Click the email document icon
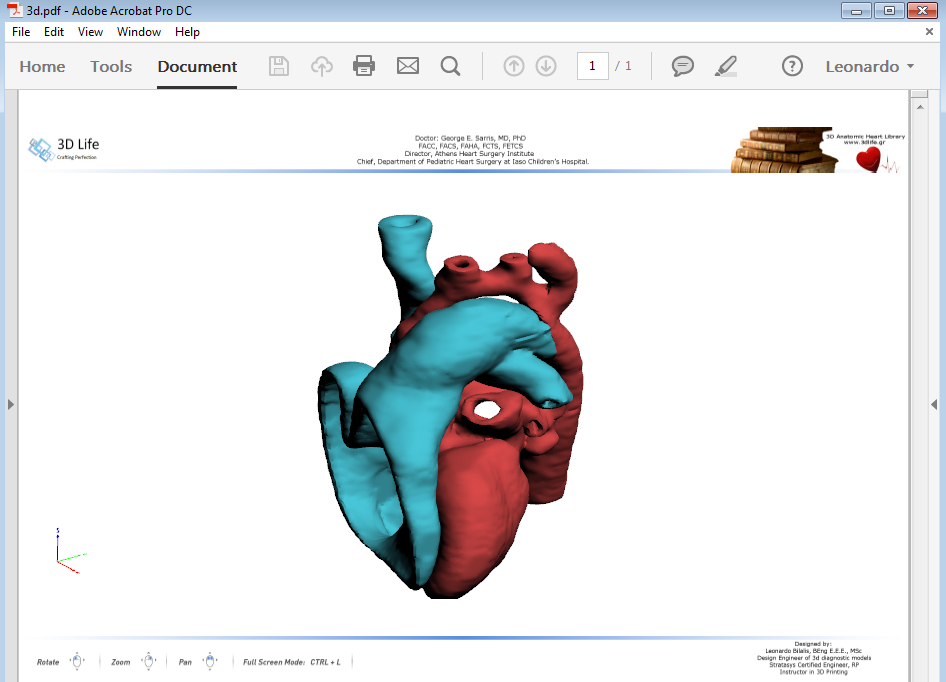 click(405, 65)
